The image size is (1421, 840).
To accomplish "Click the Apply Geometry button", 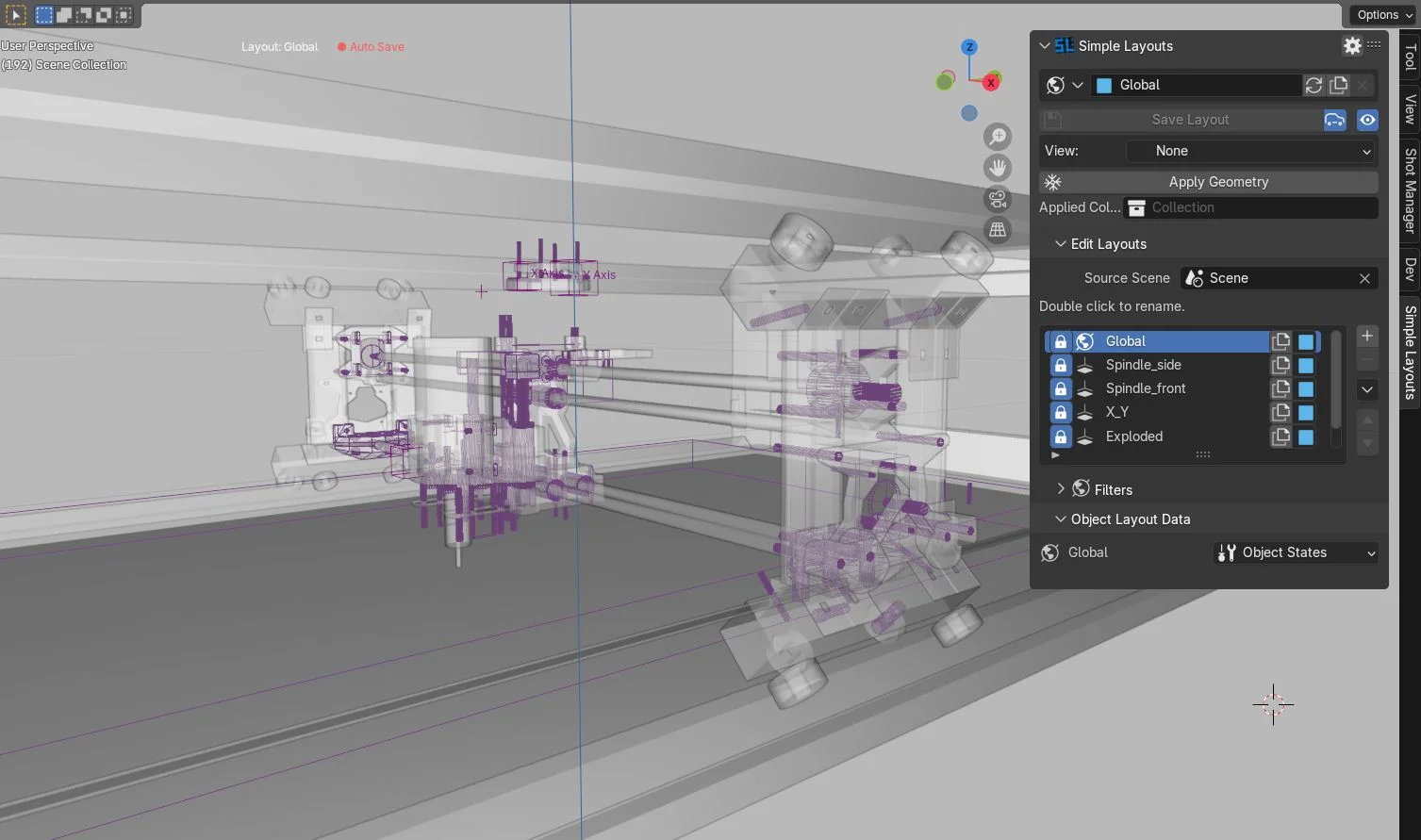I will (x=1217, y=181).
